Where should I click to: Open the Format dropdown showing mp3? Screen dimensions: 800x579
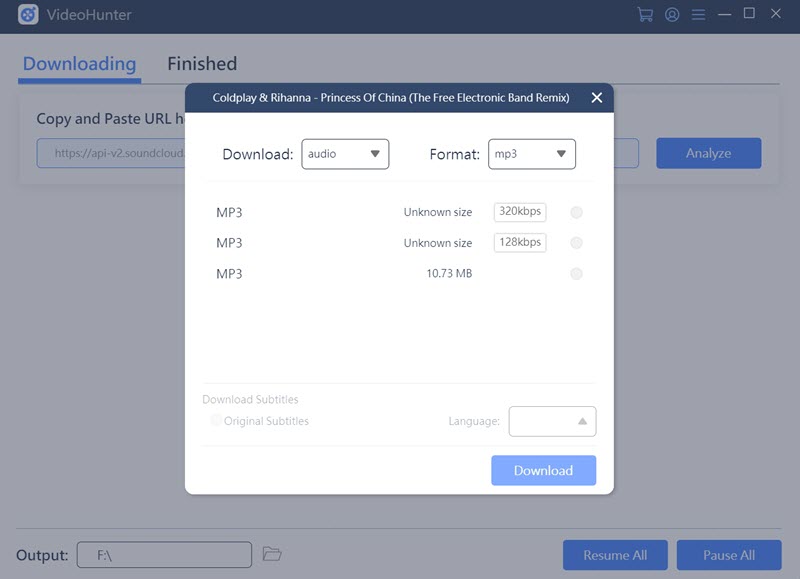tap(532, 154)
